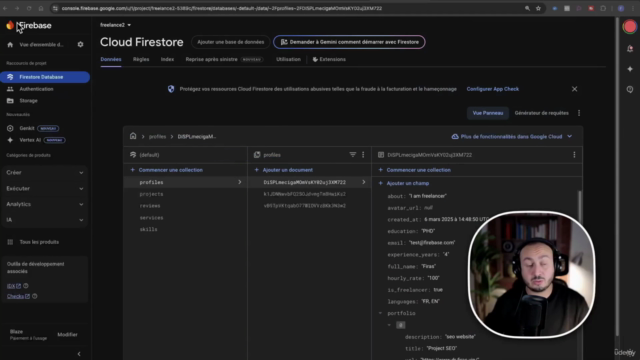
Task: Click the filter icon in profiles column
Action: point(353,155)
